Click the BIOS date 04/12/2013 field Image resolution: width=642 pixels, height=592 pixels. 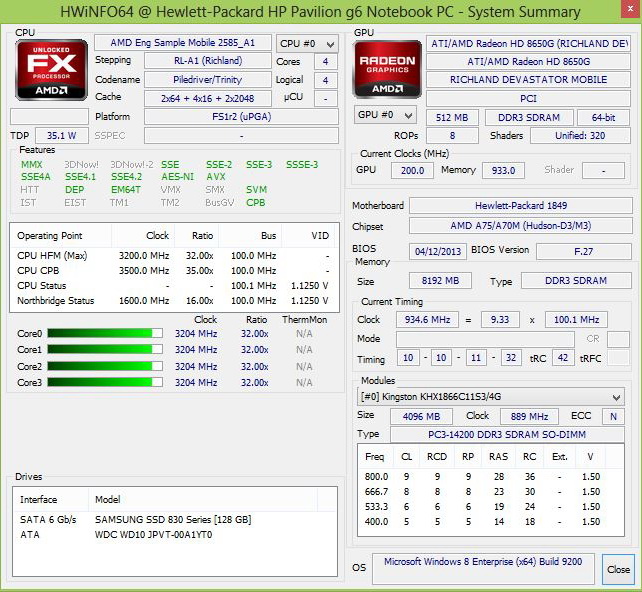pos(438,251)
